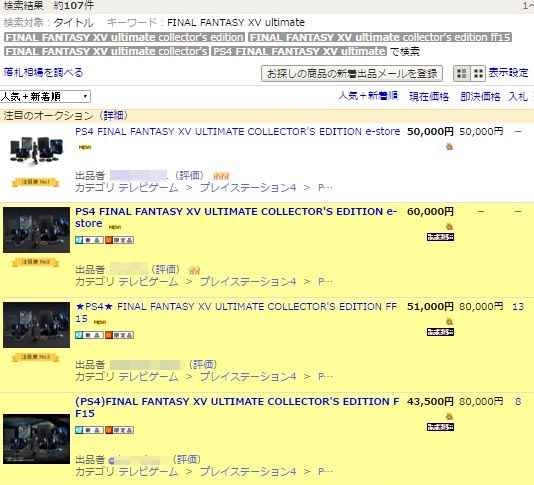Open ★PS4★ FINAL FANTASY XV listing title
The image size is (534, 485).
(236, 312)
